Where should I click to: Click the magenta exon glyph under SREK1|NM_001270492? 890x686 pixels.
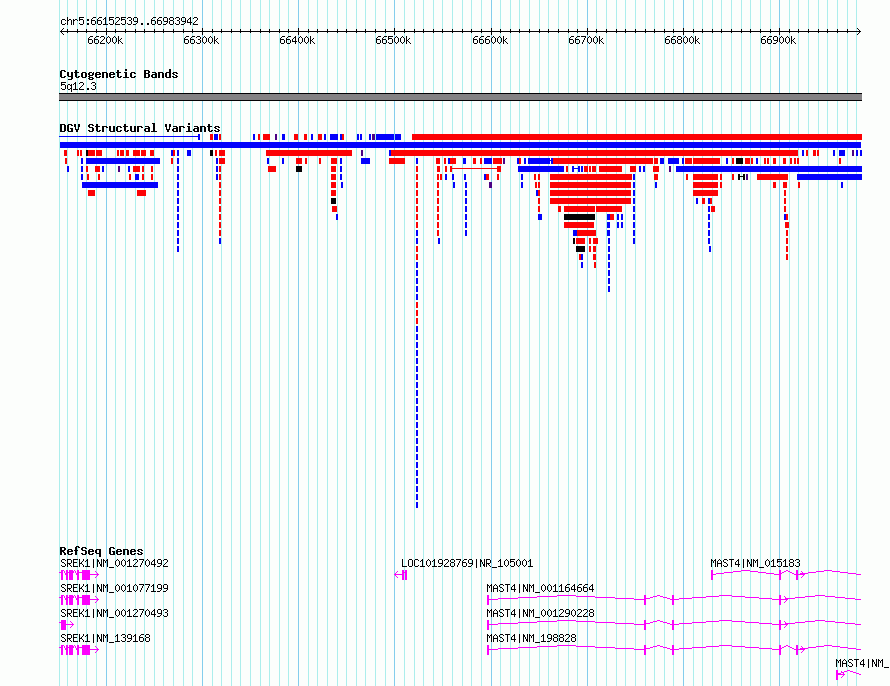pyautogui.click(x=79, y=575)
